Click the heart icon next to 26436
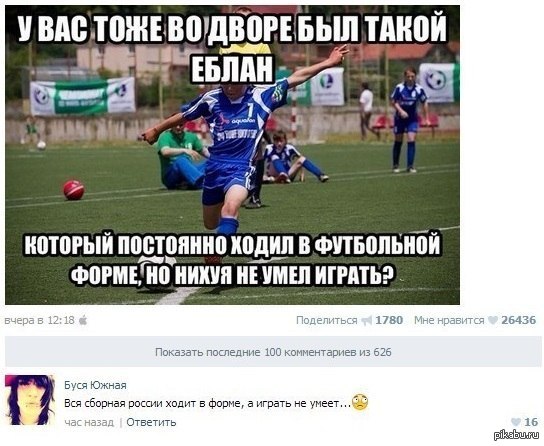This screenshot has width=544, height=446. click(x=493, y=320)
